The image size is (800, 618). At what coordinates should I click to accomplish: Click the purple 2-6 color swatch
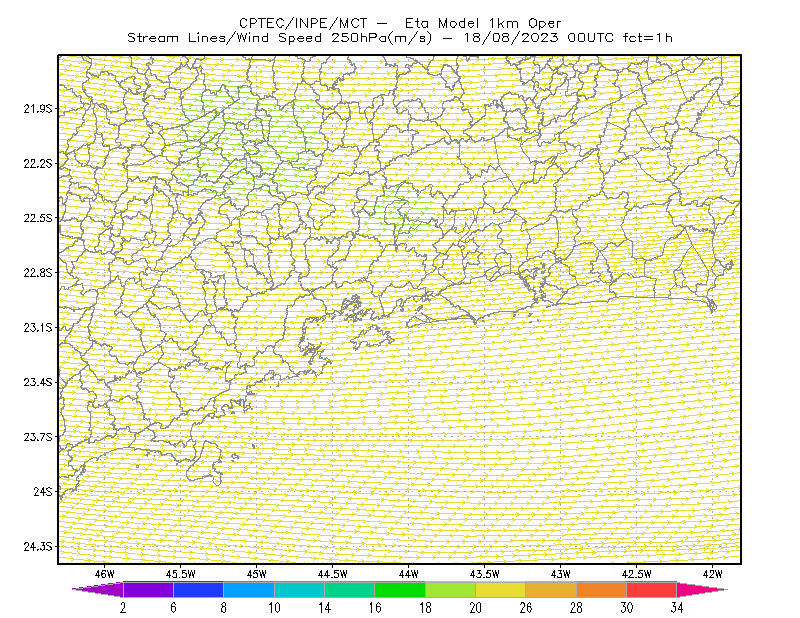(x=148, y=589)
